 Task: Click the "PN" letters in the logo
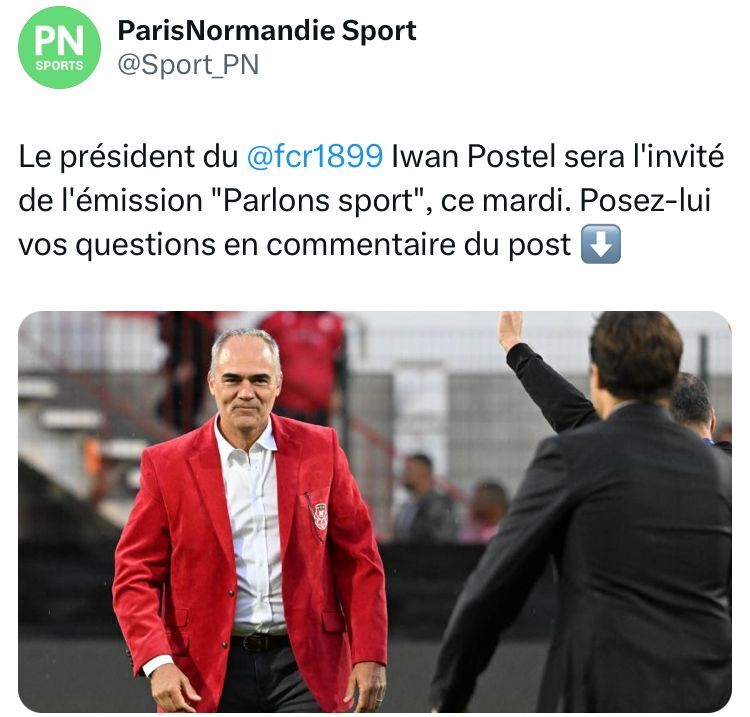tap(59, 41)
